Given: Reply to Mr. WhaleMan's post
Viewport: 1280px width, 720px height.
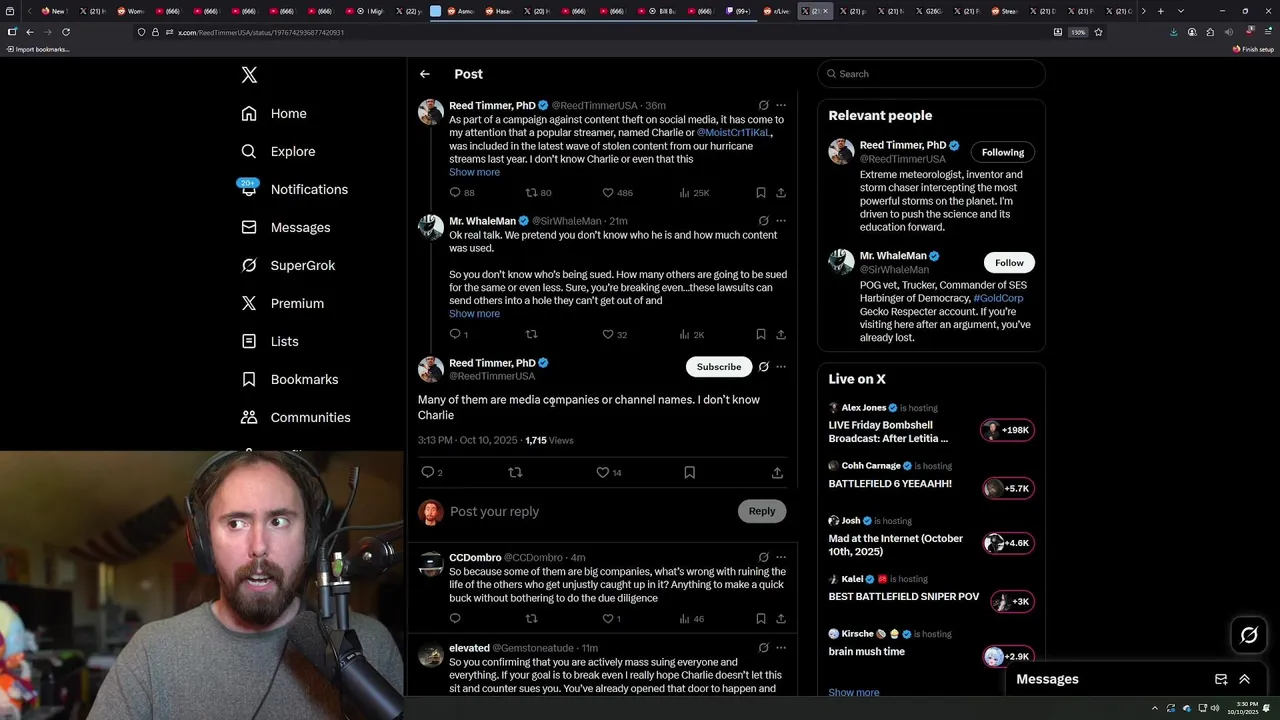Looking at the screenshot, I should tap(455, 334).
